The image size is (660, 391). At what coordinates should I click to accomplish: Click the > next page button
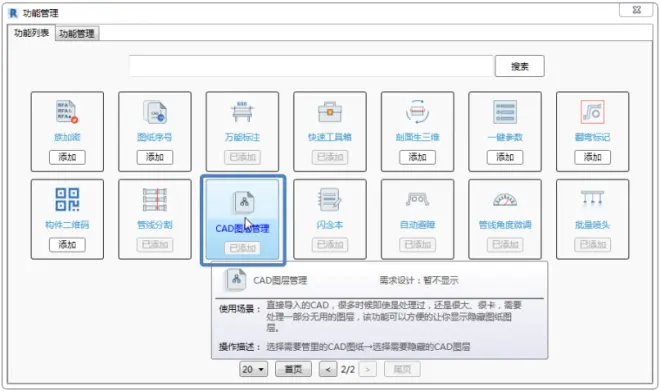coord(367,370)
